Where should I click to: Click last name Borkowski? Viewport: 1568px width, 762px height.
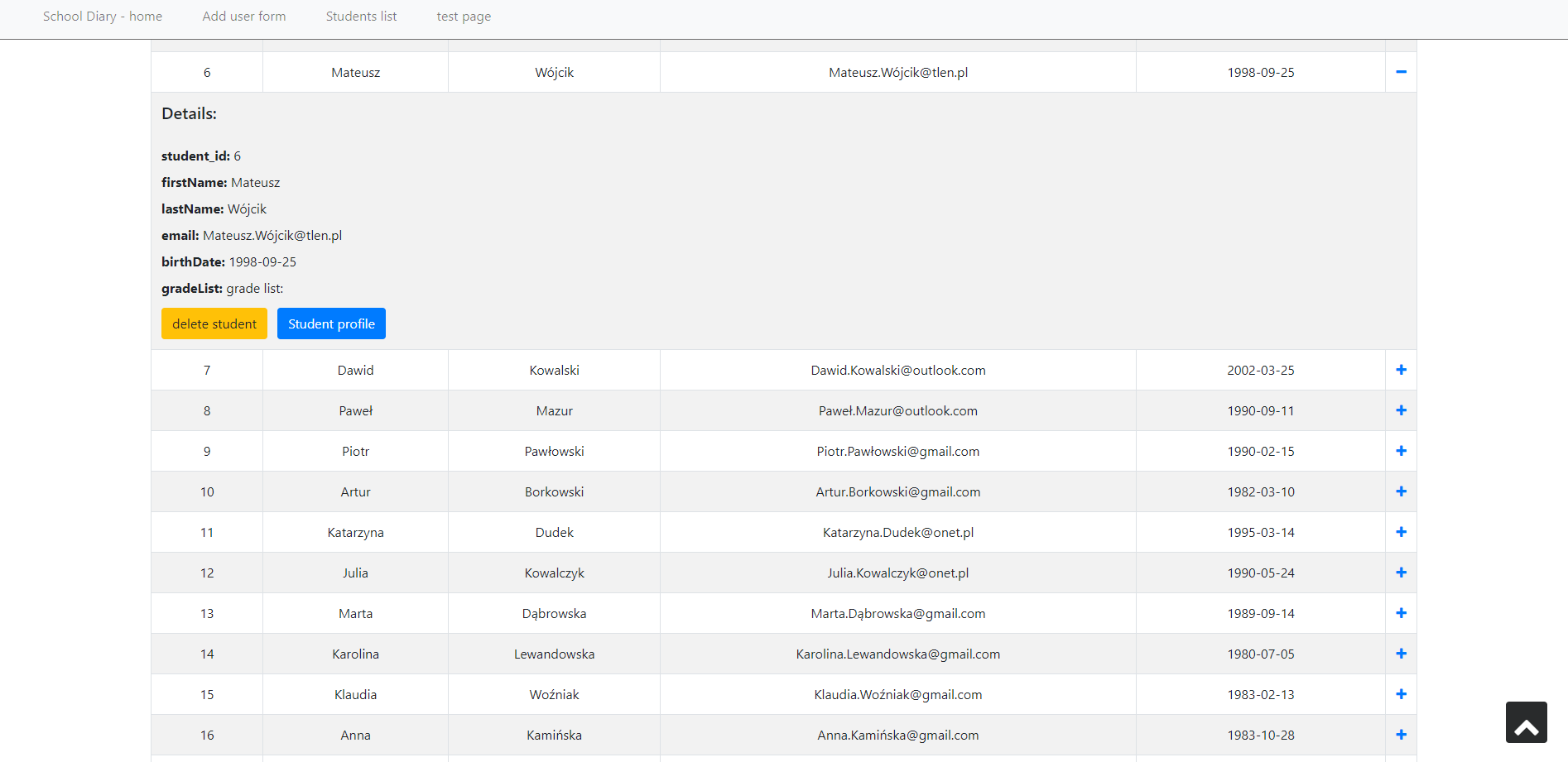[x=555, y=491]
